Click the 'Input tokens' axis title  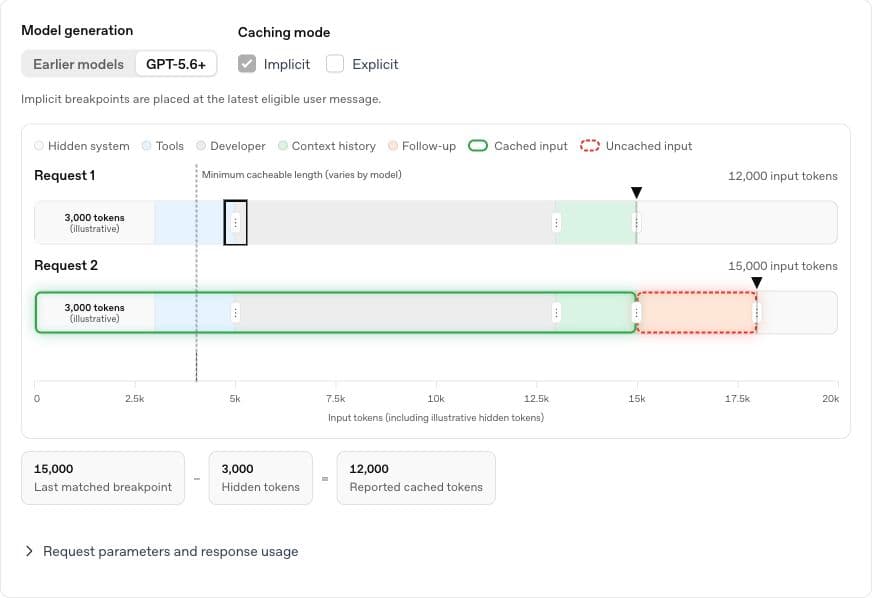point(436,418)
